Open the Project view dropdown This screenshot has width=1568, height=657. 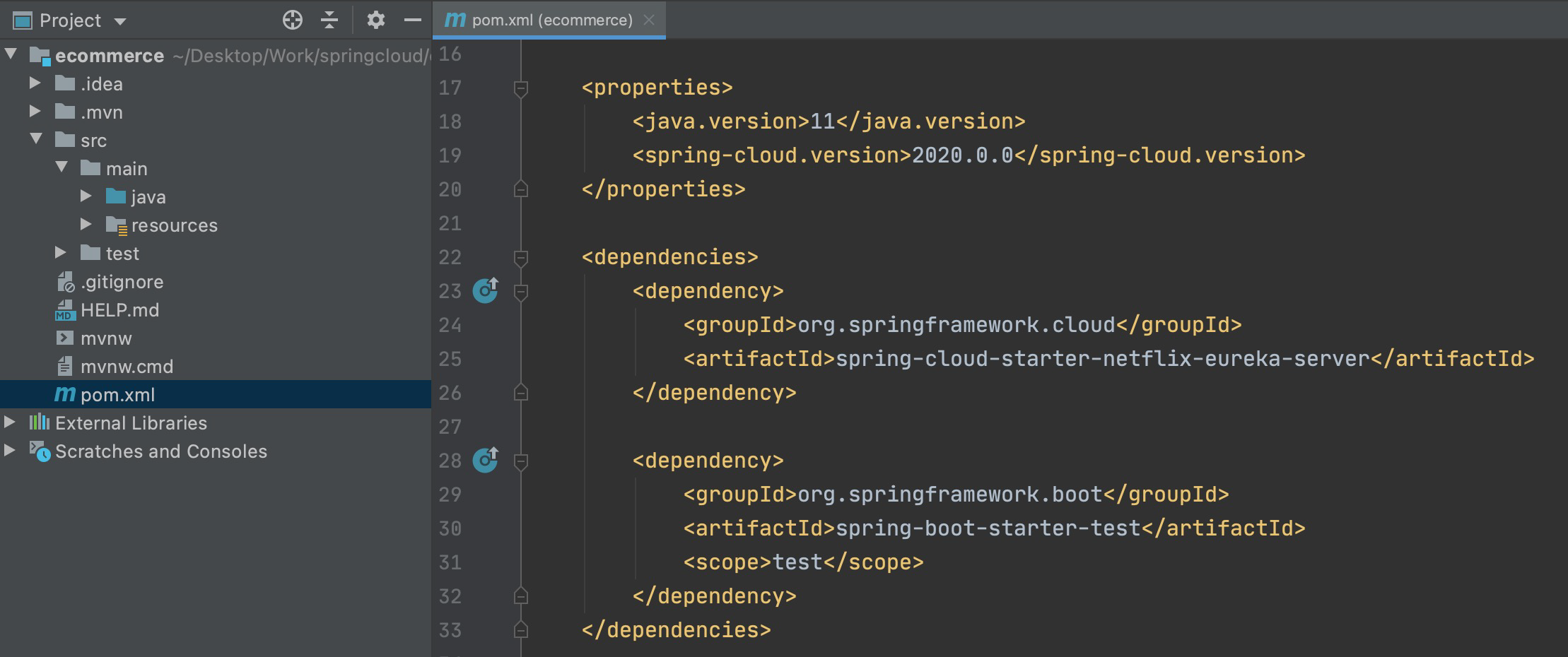(x=120, y=22)
